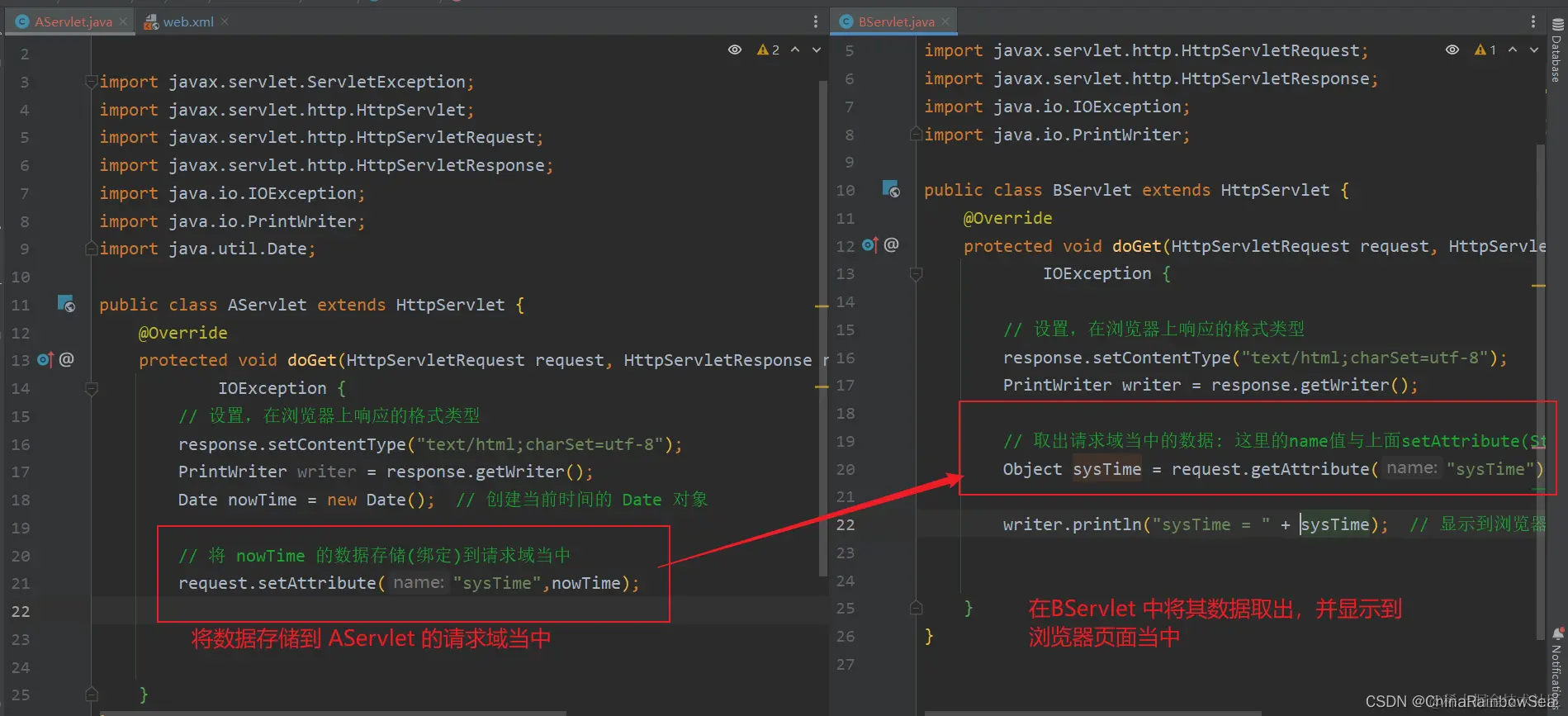1568x716 pixels.
Task: Click class name AServlet in its declaration
Action: pyautogui.click(x=267, y=305)
